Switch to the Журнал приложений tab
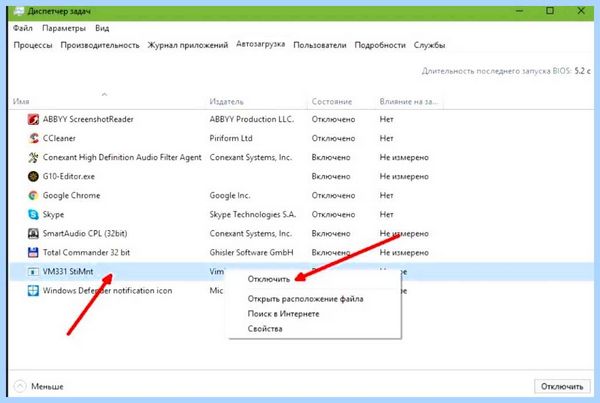 [x=188, y=45]
